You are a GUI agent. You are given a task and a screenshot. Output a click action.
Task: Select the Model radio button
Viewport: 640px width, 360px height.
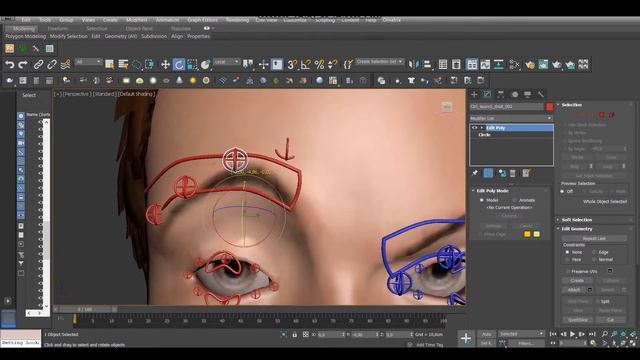click(x=482, y=200)
